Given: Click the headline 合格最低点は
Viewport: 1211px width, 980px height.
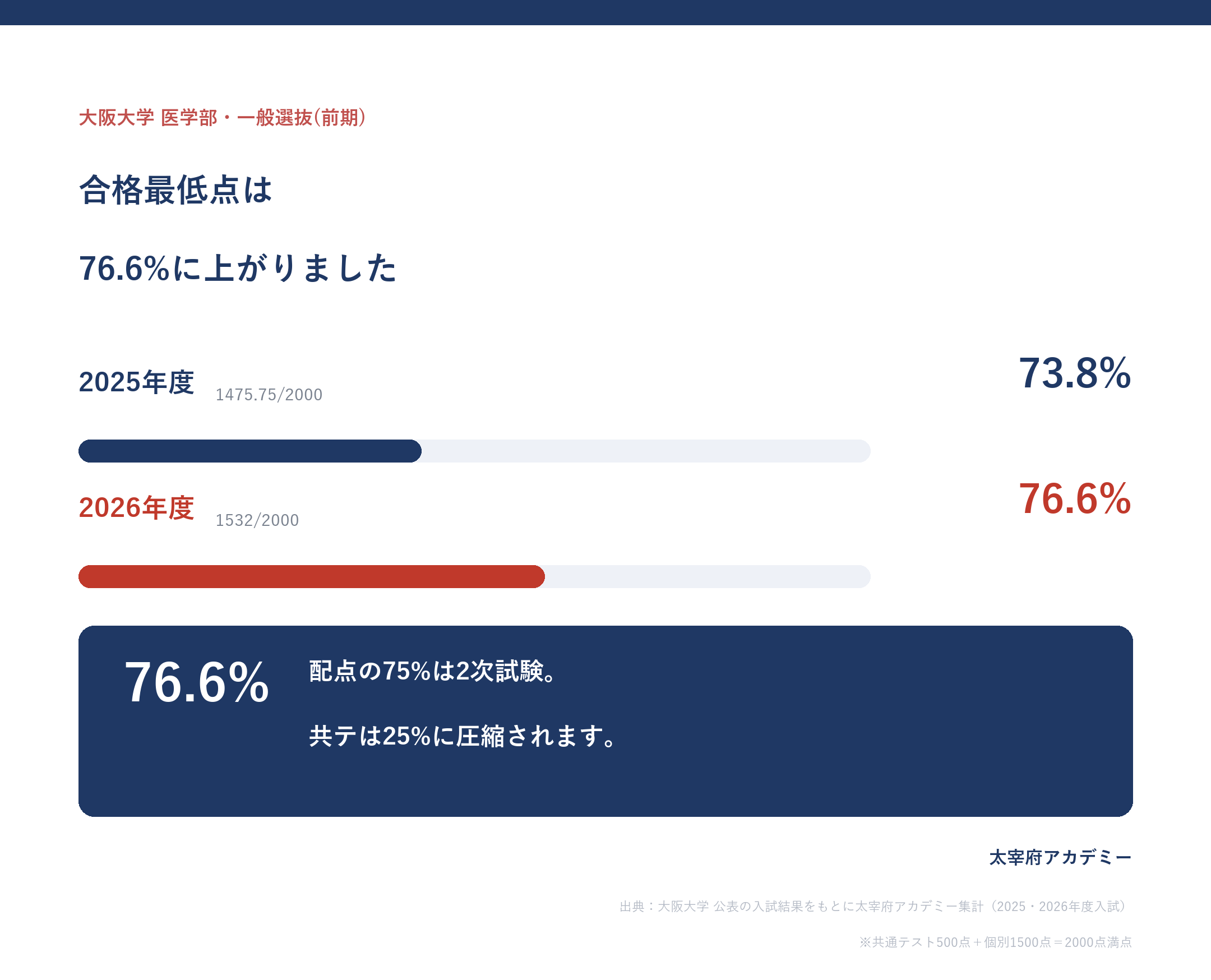Looking at the screenshot, I should pyautogui.click(x=175, y=189).
